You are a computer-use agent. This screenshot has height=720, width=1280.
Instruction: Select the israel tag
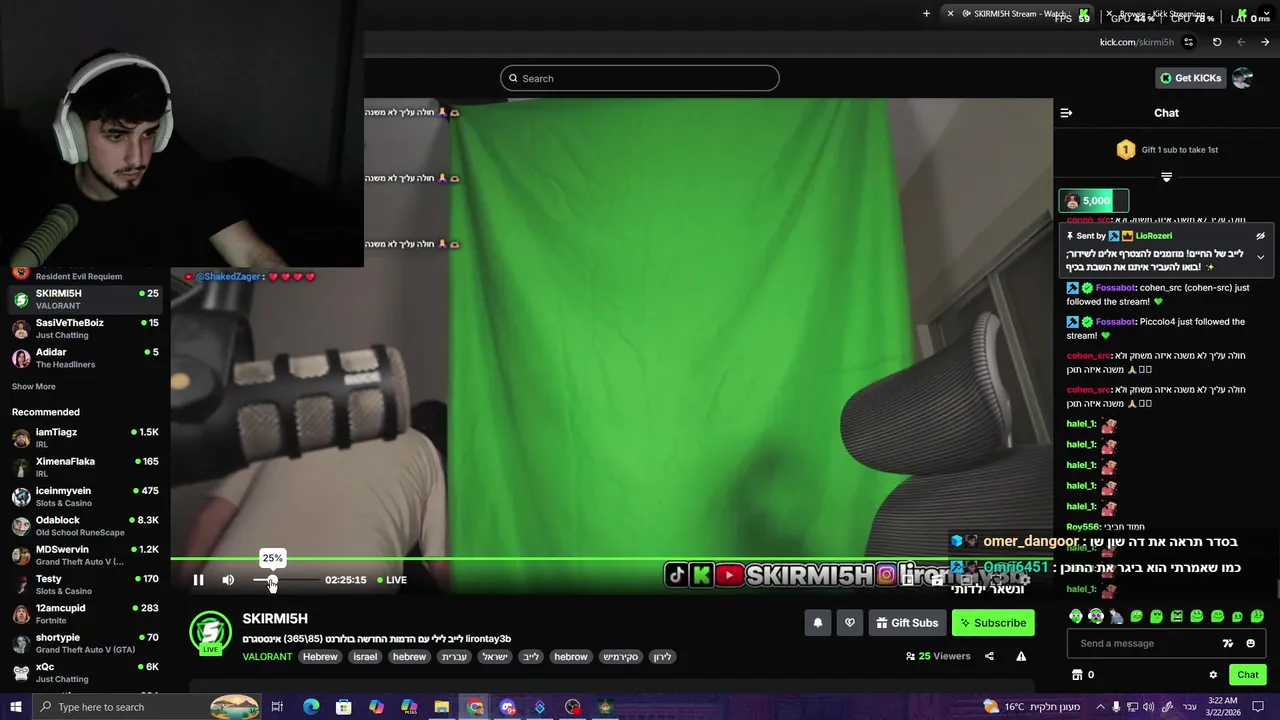click(x=365, y=657)
